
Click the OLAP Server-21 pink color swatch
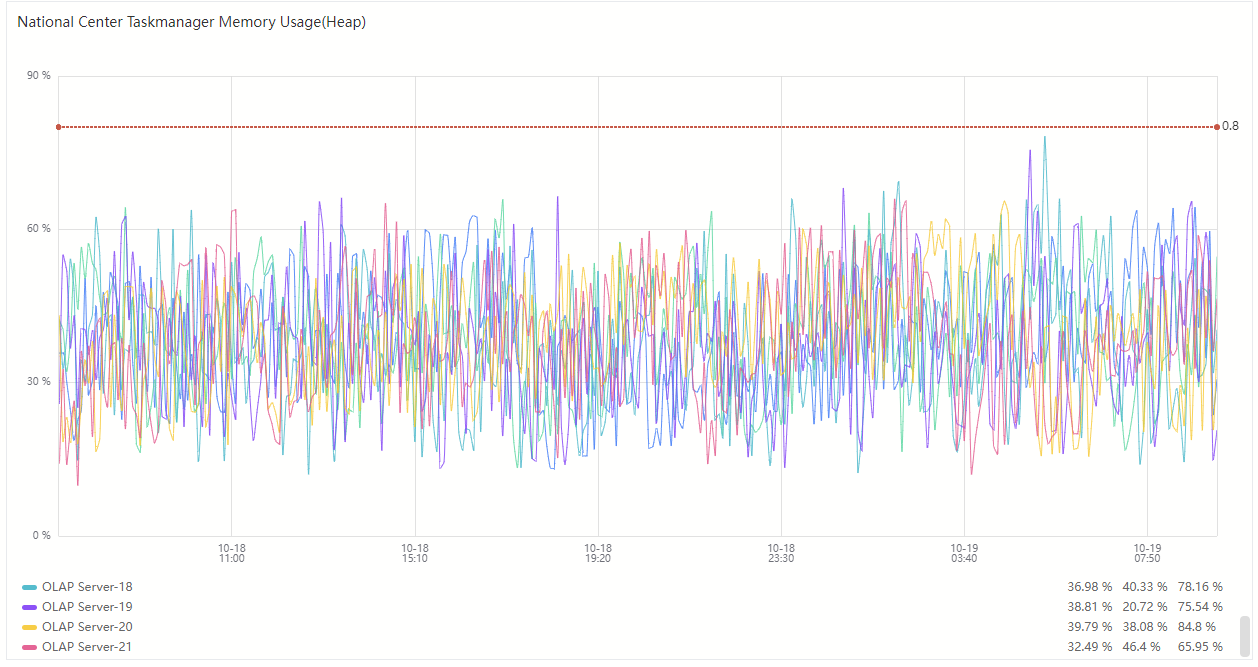coord(29,647)
